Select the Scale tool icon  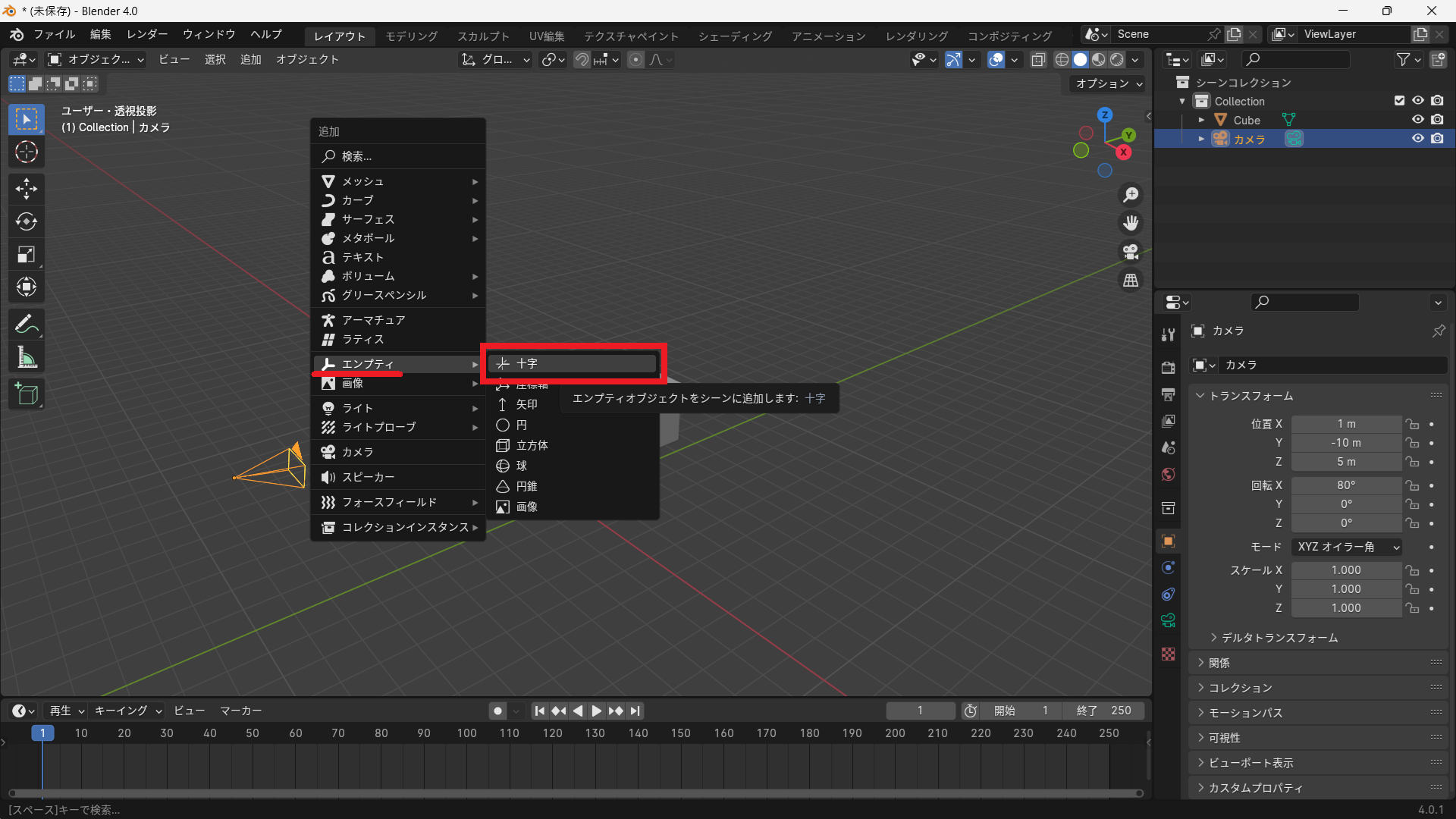point(27,255)
